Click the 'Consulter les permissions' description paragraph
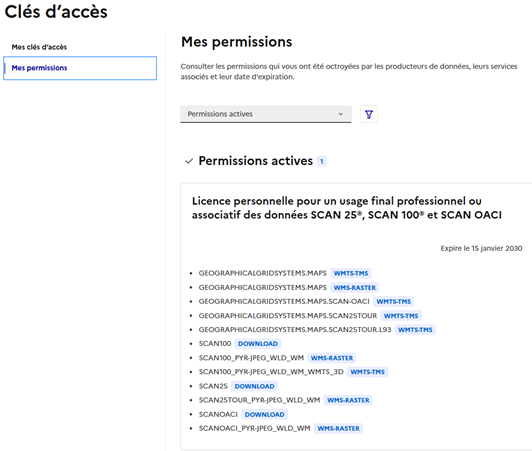532x451 pixels. tap(349, 71)
